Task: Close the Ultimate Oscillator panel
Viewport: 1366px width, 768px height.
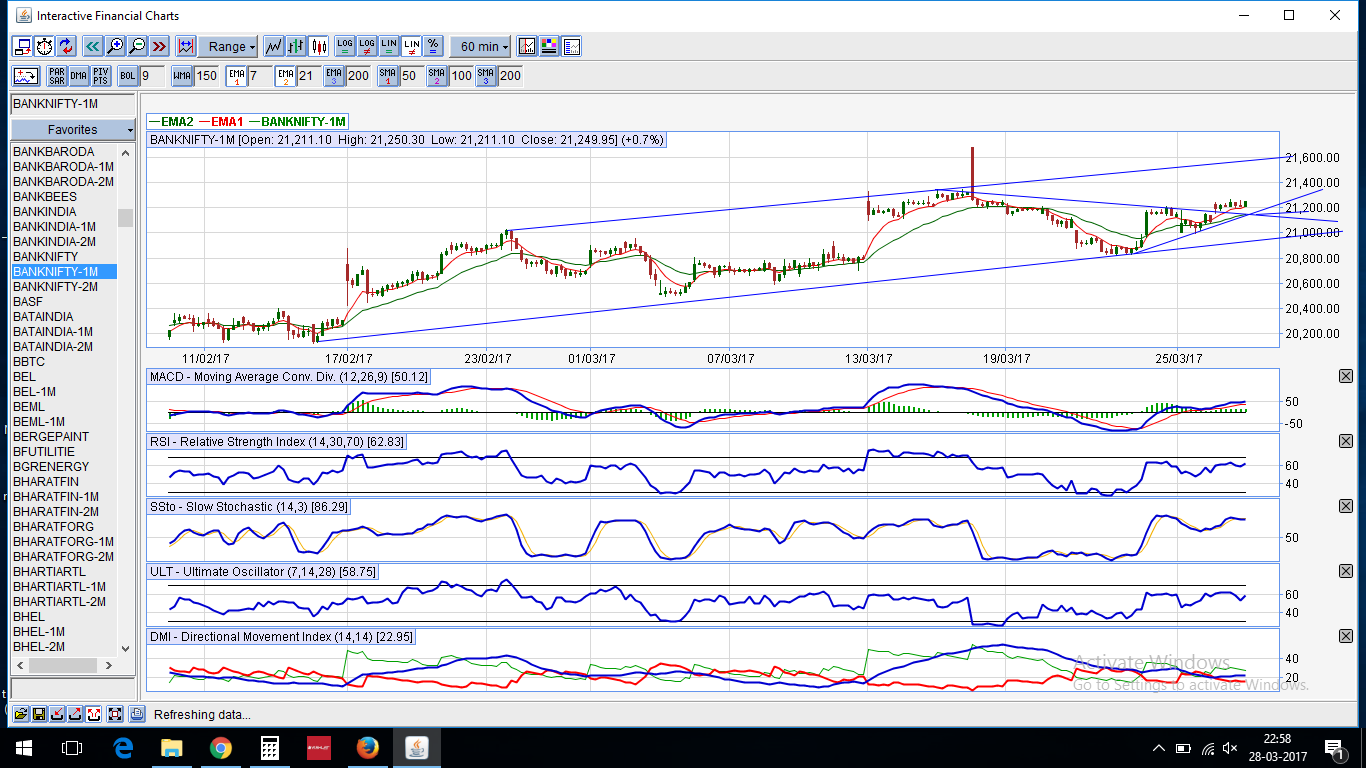Action: point(1345,571)
